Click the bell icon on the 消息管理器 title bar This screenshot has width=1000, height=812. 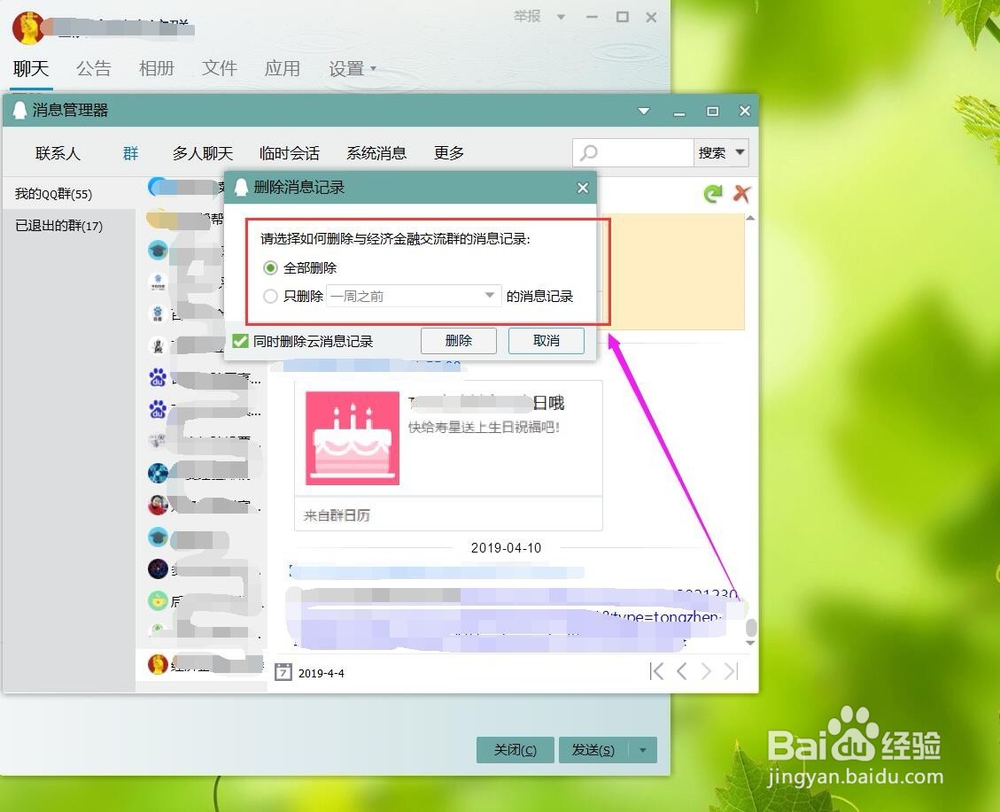(x=20, y=110)
